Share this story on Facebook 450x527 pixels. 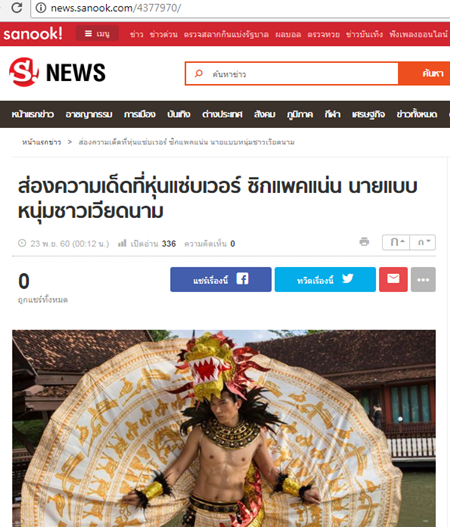pyautogui.click(x=220, y=279)
